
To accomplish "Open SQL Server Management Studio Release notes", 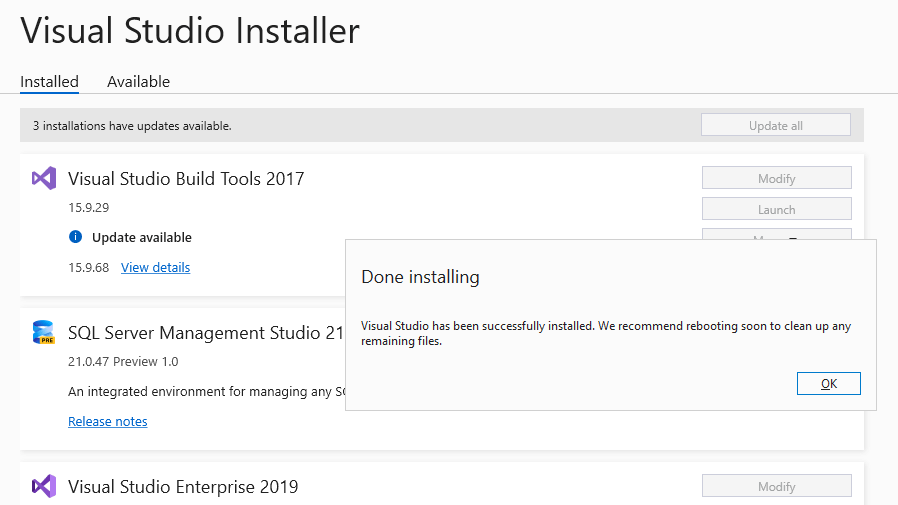I will (107, 421).
